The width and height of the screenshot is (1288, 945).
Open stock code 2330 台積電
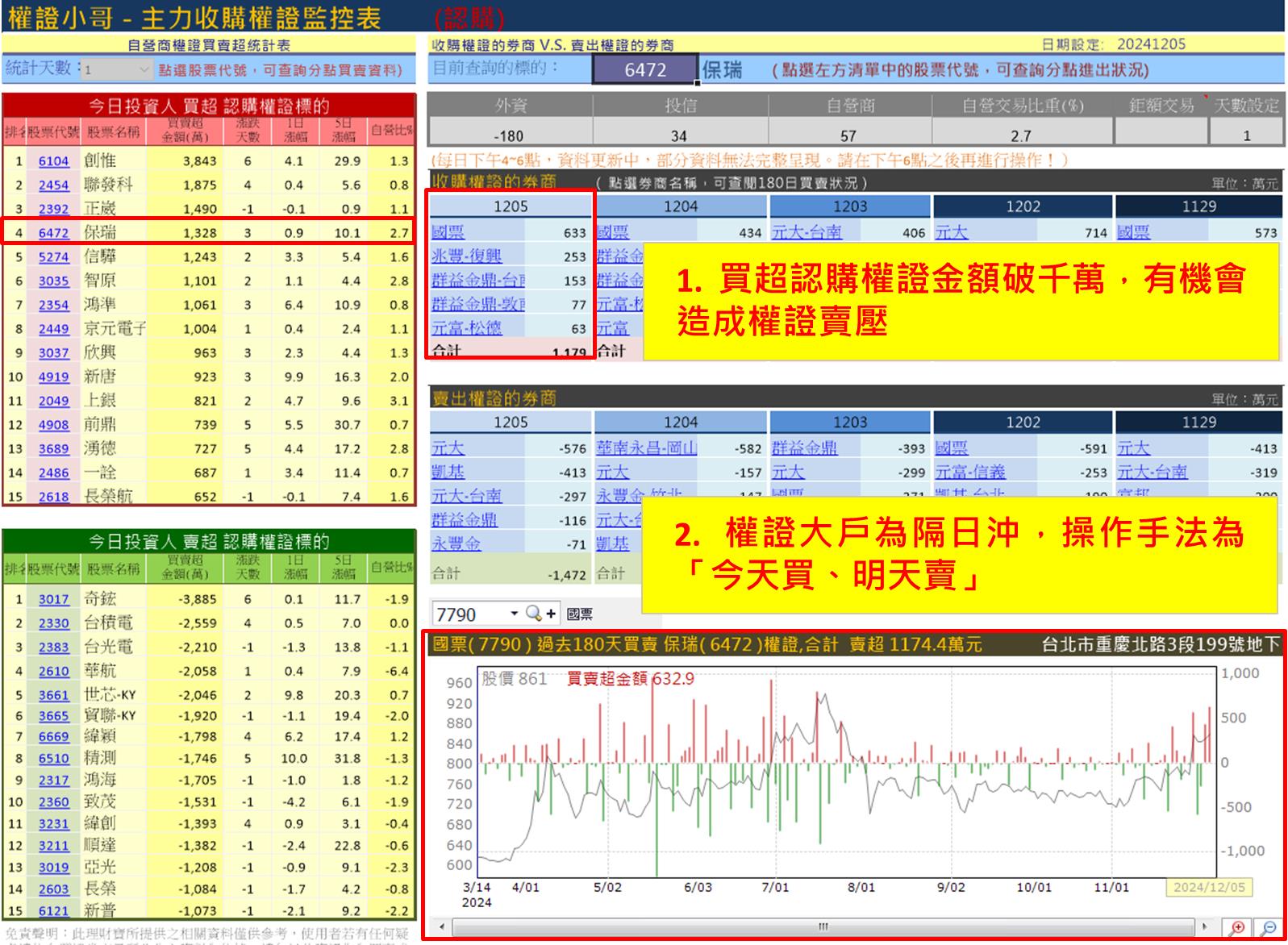[53, 623]
